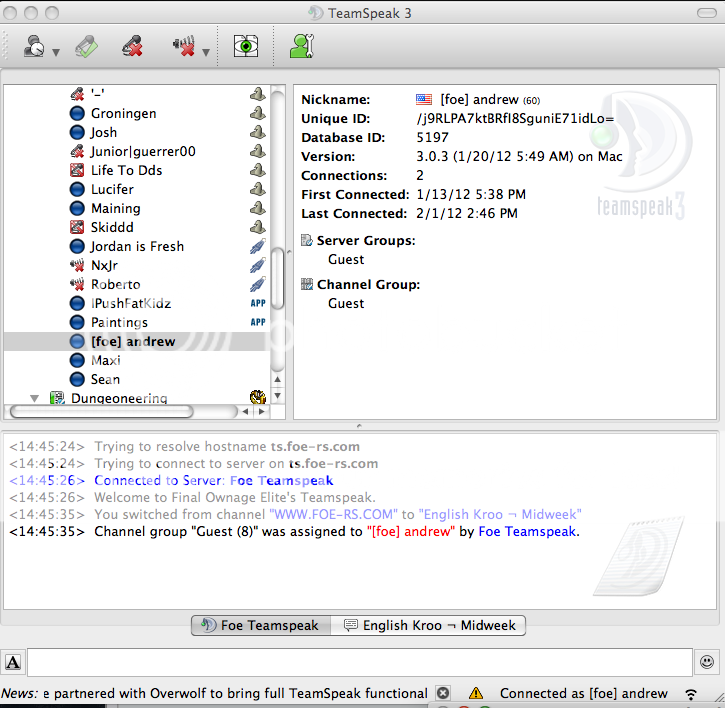Viewport: 725px width, 708px height.
Task: Click the yellow warning icon in status bar
Action: (x=476, y=693)
